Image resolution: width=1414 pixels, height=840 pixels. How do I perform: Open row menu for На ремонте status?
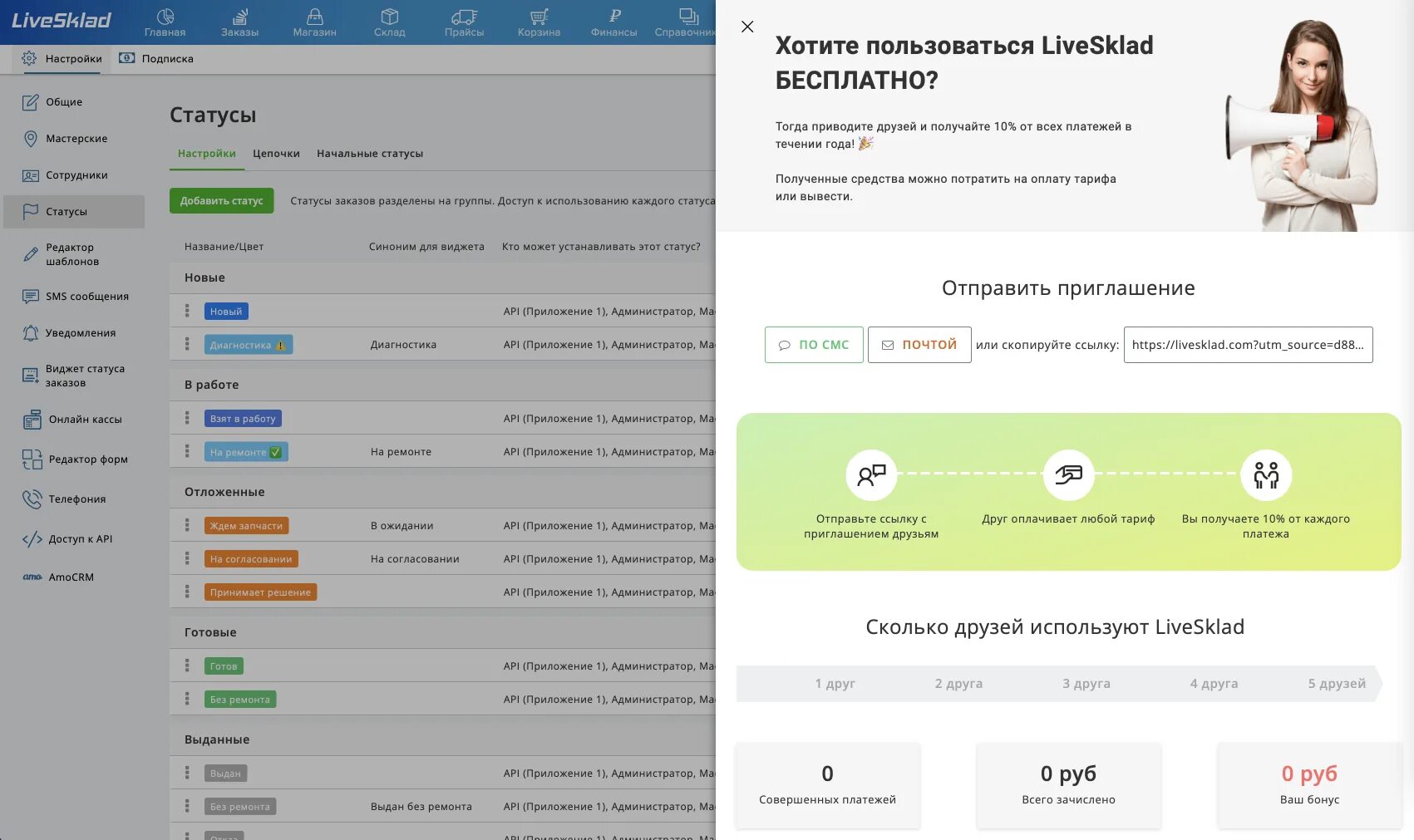tap(187, 451)
